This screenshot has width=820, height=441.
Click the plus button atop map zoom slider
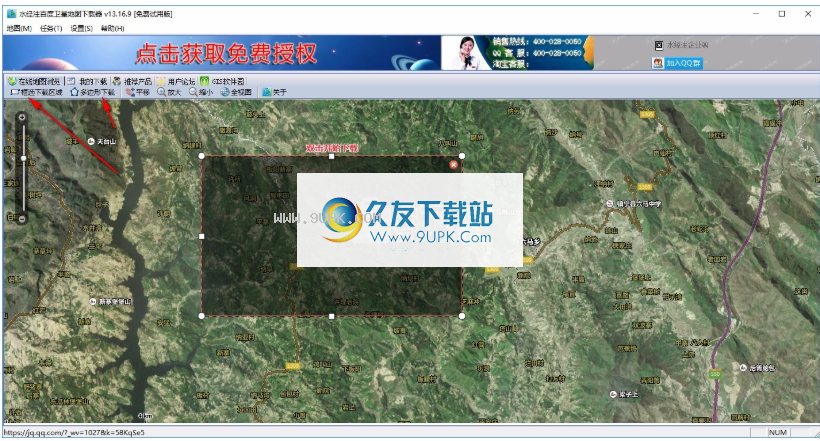click(x=22, y=117)
